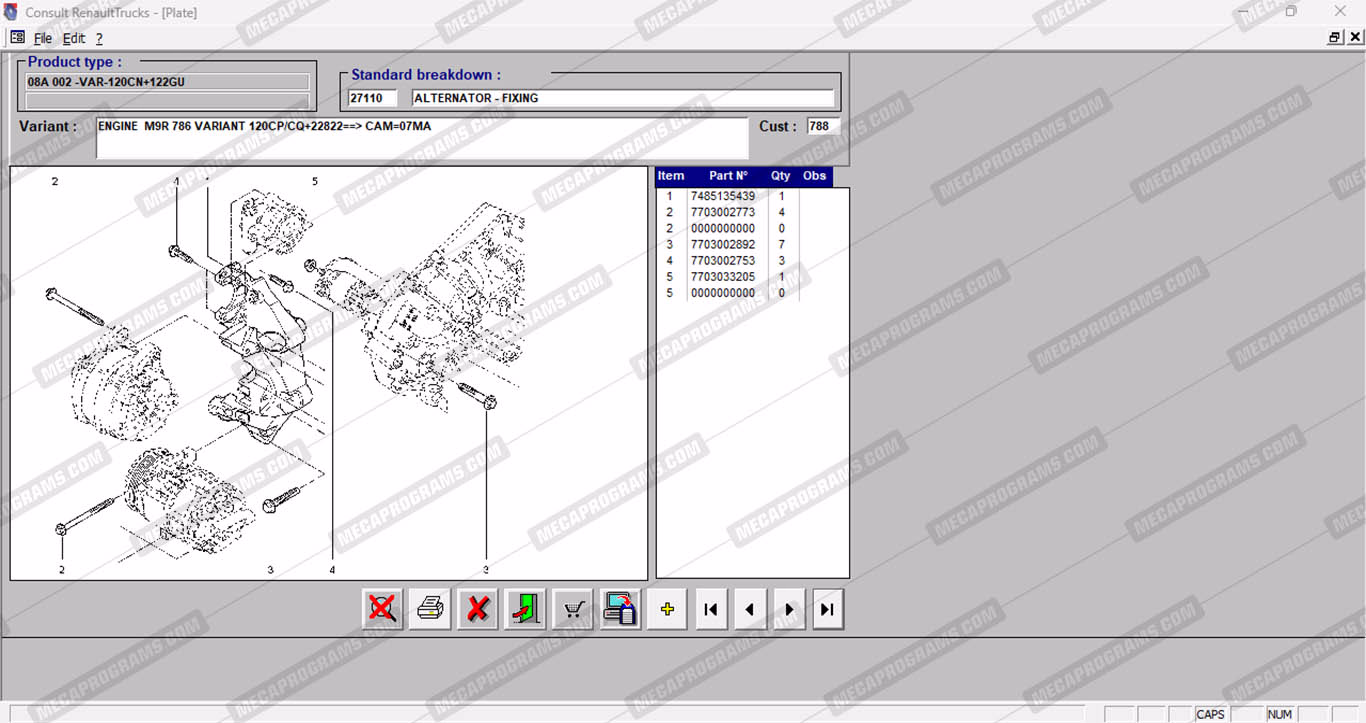Image resolution: width=1366 pixels, height=723 pixels.
Task: Exit via the green door icon
Action: point(525,609)
